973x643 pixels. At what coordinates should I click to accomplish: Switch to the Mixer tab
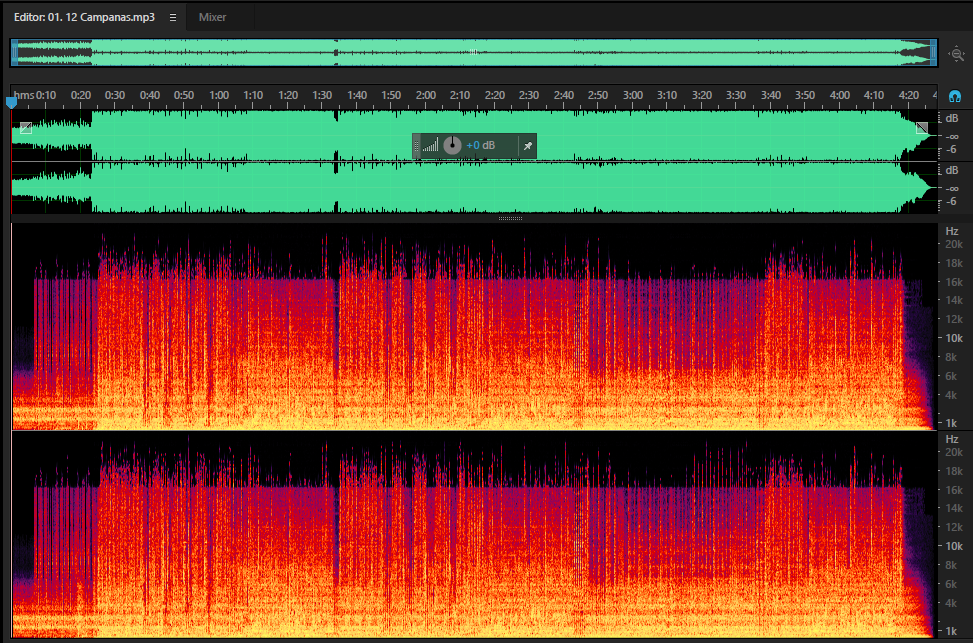pos(212,17)
